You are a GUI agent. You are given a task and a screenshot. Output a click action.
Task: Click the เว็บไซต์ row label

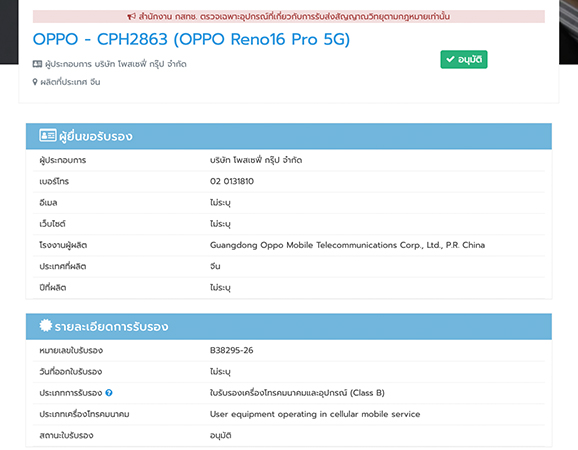(52, 224)
